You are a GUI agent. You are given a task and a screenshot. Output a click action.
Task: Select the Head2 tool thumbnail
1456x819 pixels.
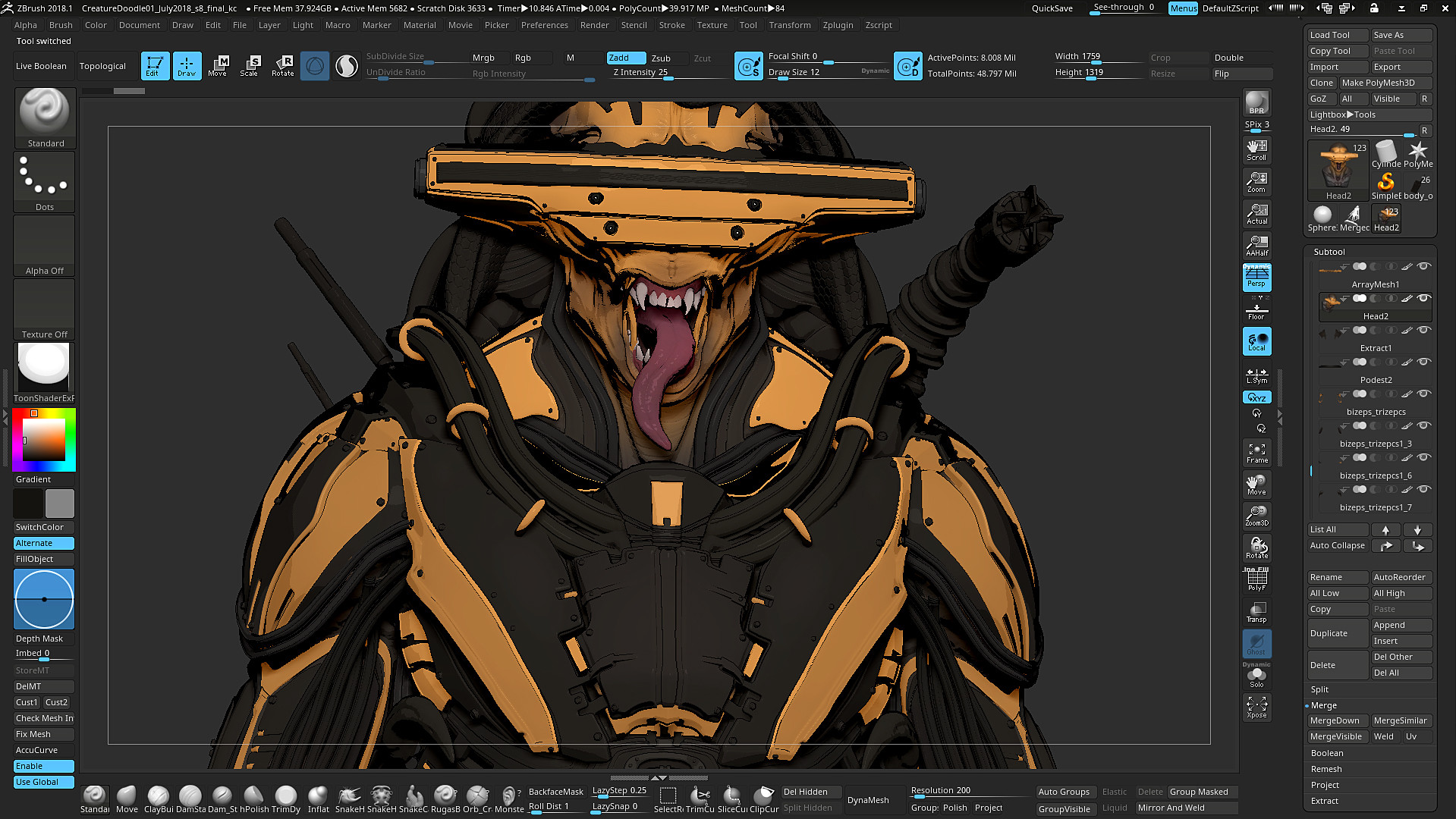[1338, 171]
